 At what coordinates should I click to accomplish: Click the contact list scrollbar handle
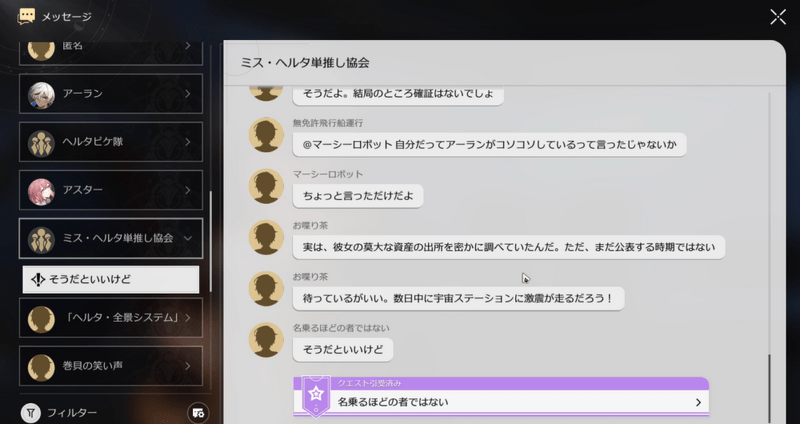(210, 240)
